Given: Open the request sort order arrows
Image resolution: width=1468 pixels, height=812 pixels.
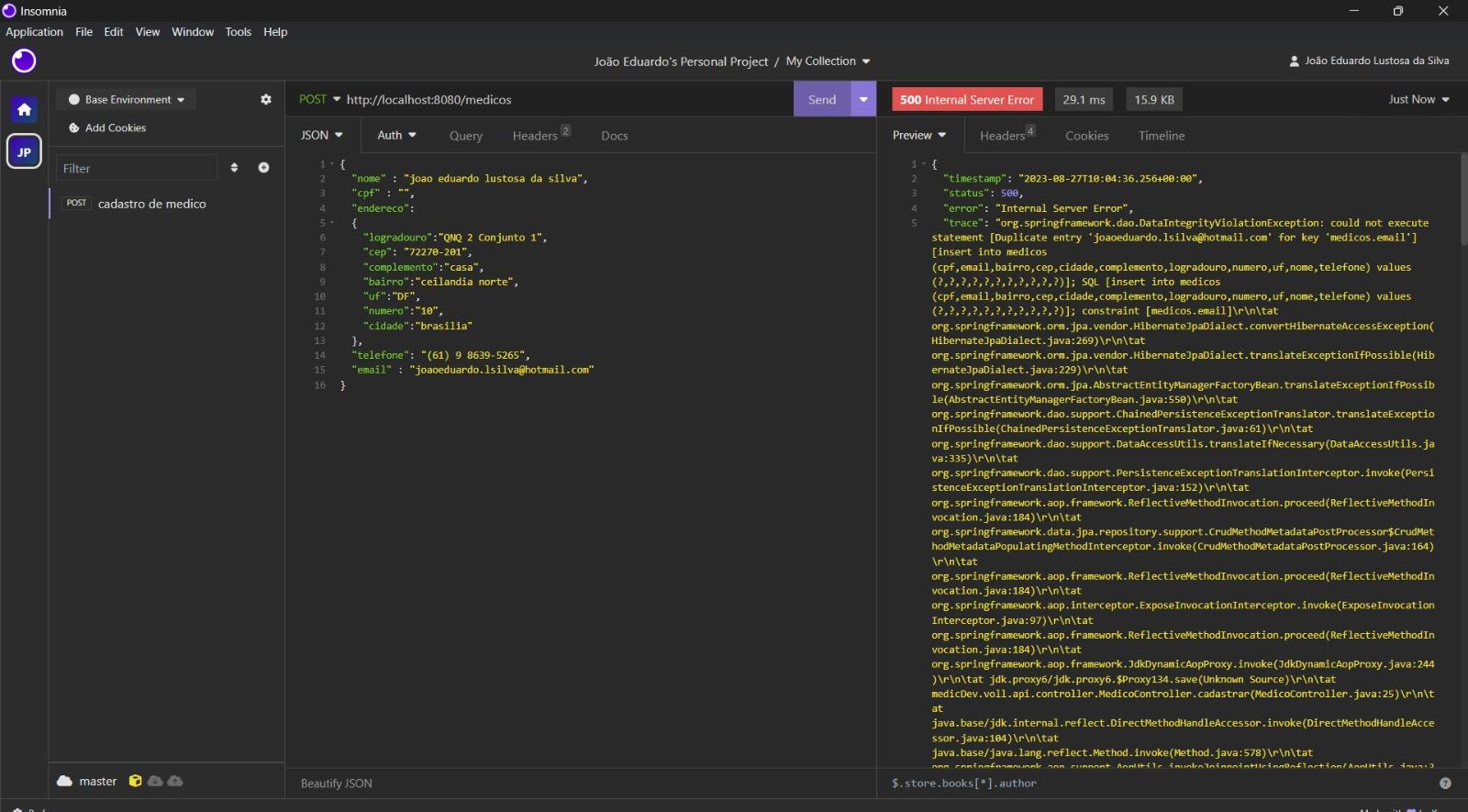Looking at the screenshot, I should tap(234, 168).
